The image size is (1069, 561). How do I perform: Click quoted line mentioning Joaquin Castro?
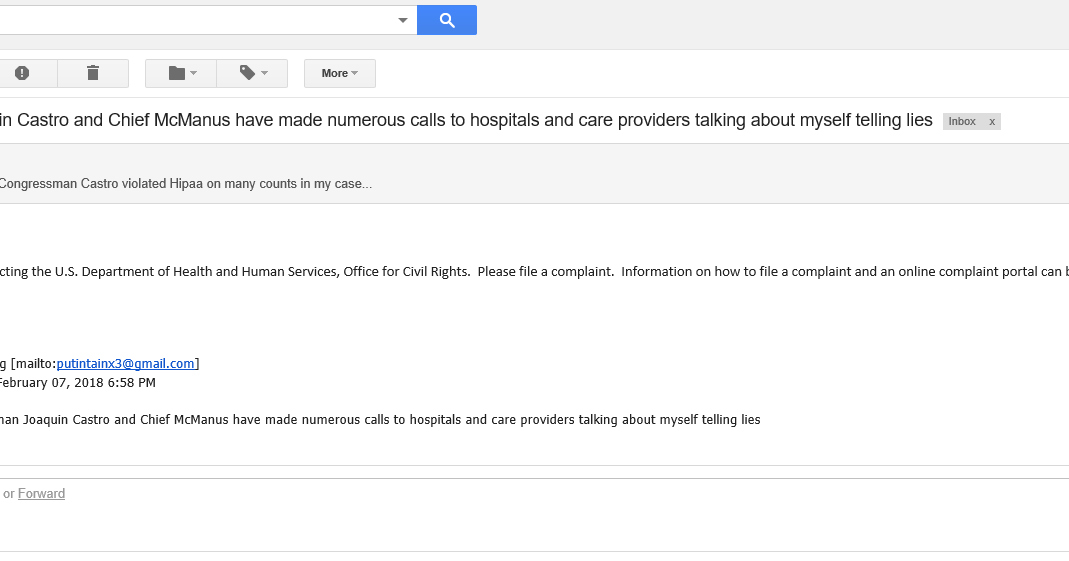380,420
